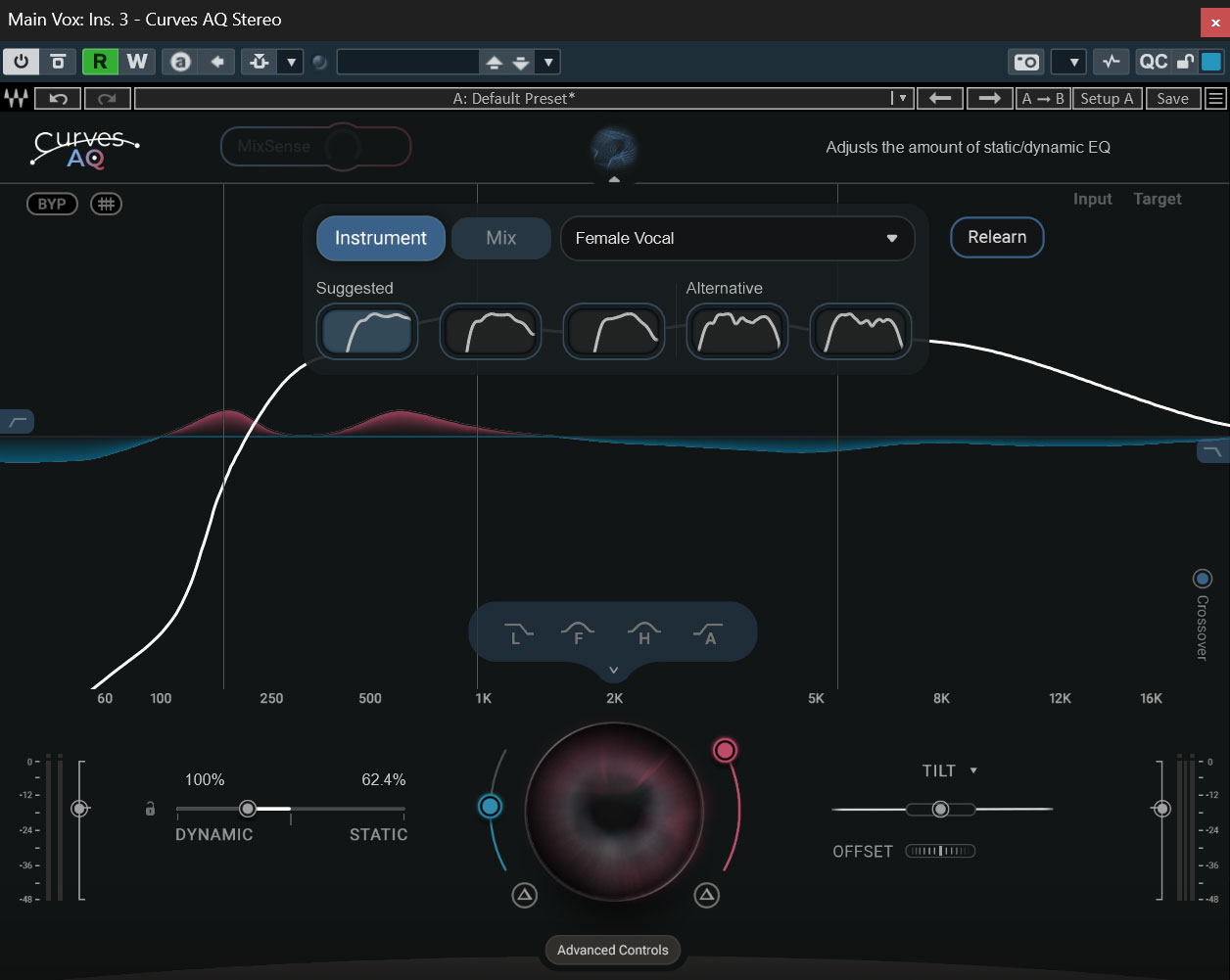Screen dimensions: 1230x980
Task: Toggle the grid display icon
Action: click(106, 204)
